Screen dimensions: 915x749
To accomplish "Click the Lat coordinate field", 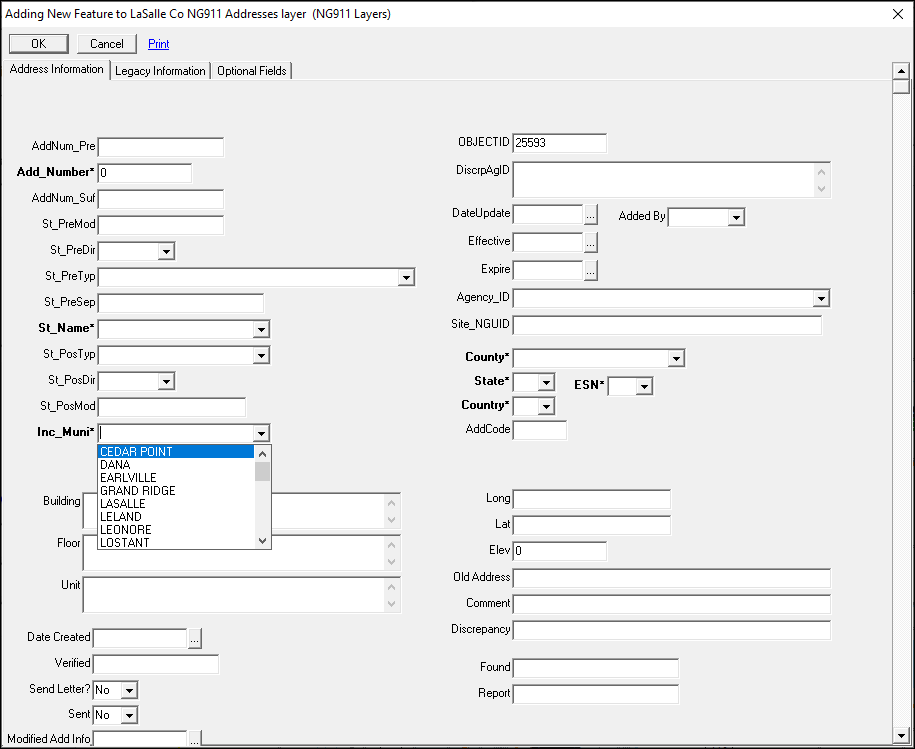I will coord(592,526).
